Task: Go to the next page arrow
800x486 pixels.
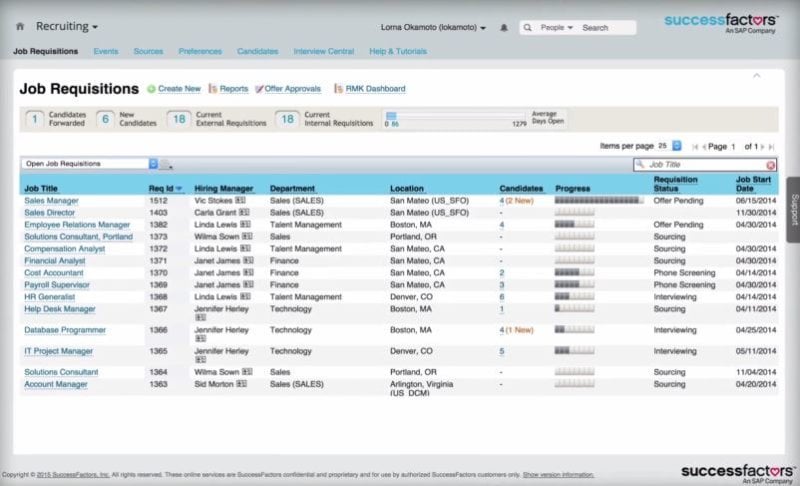Action: [763, 147]
